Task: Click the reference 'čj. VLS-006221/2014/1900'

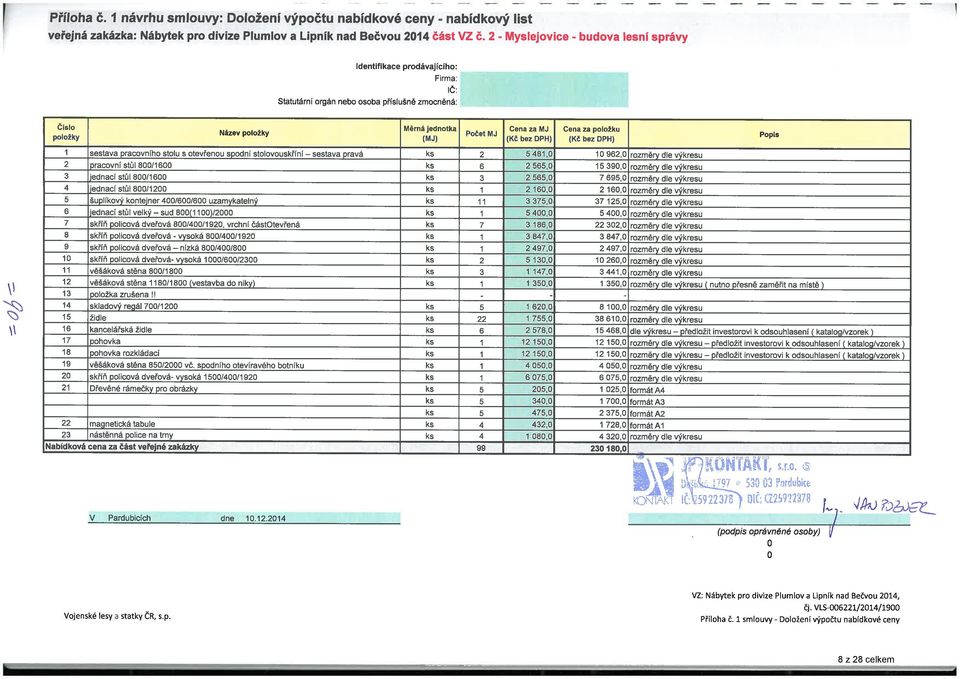Action: click(x=851, y=607)
